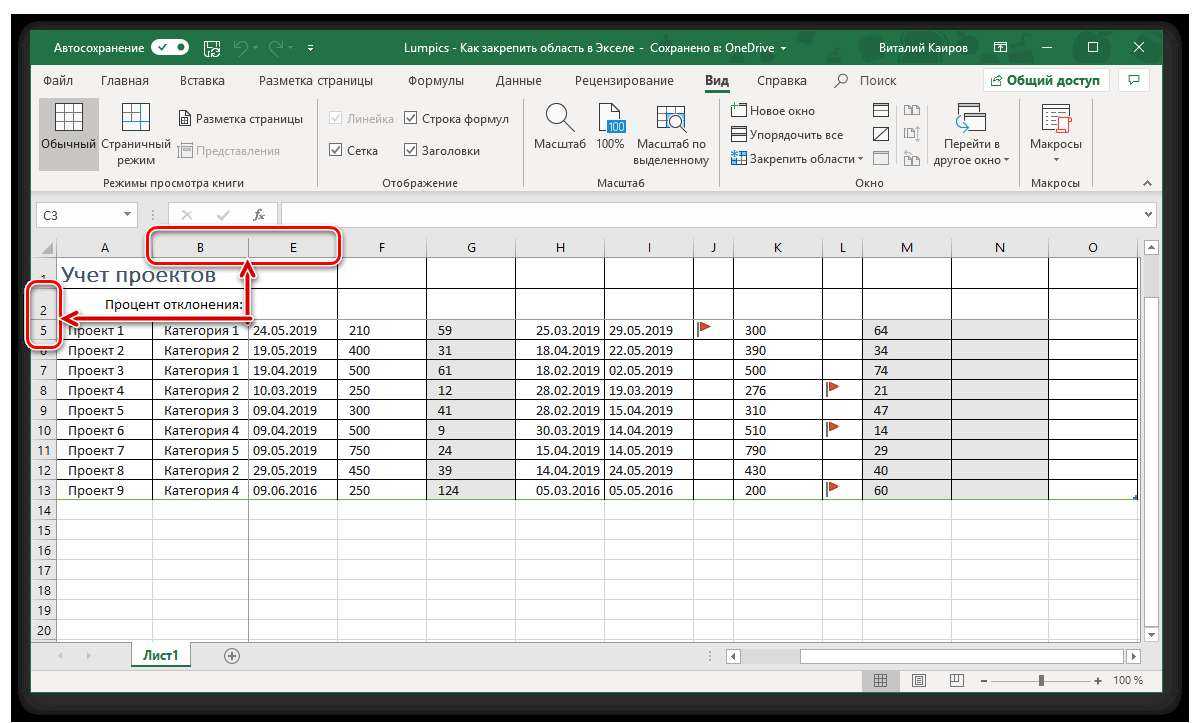
Task: Click the Undo arrow icon
Action: [240, 48]
